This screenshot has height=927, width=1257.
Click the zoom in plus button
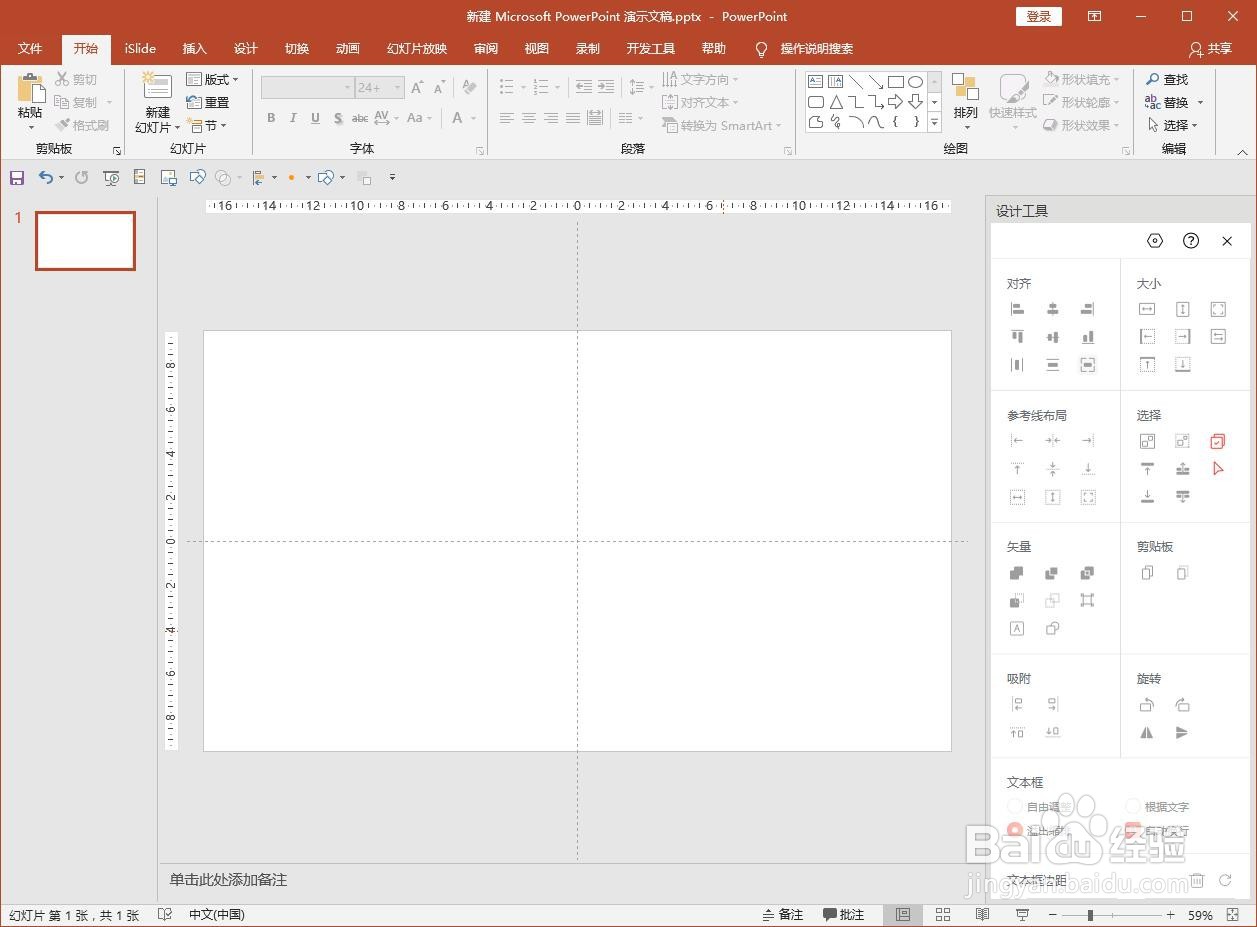pyautogui.click(x=1170, y=915)
